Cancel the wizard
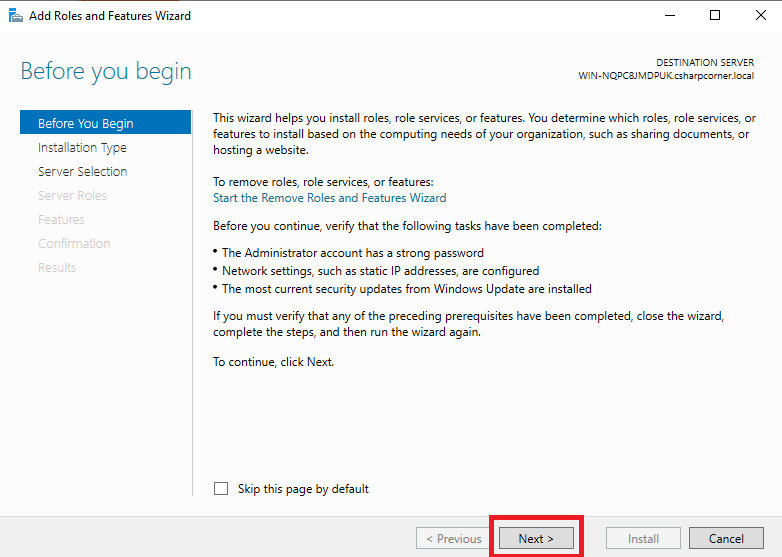The image size is (782, 557). coord(726,538)
